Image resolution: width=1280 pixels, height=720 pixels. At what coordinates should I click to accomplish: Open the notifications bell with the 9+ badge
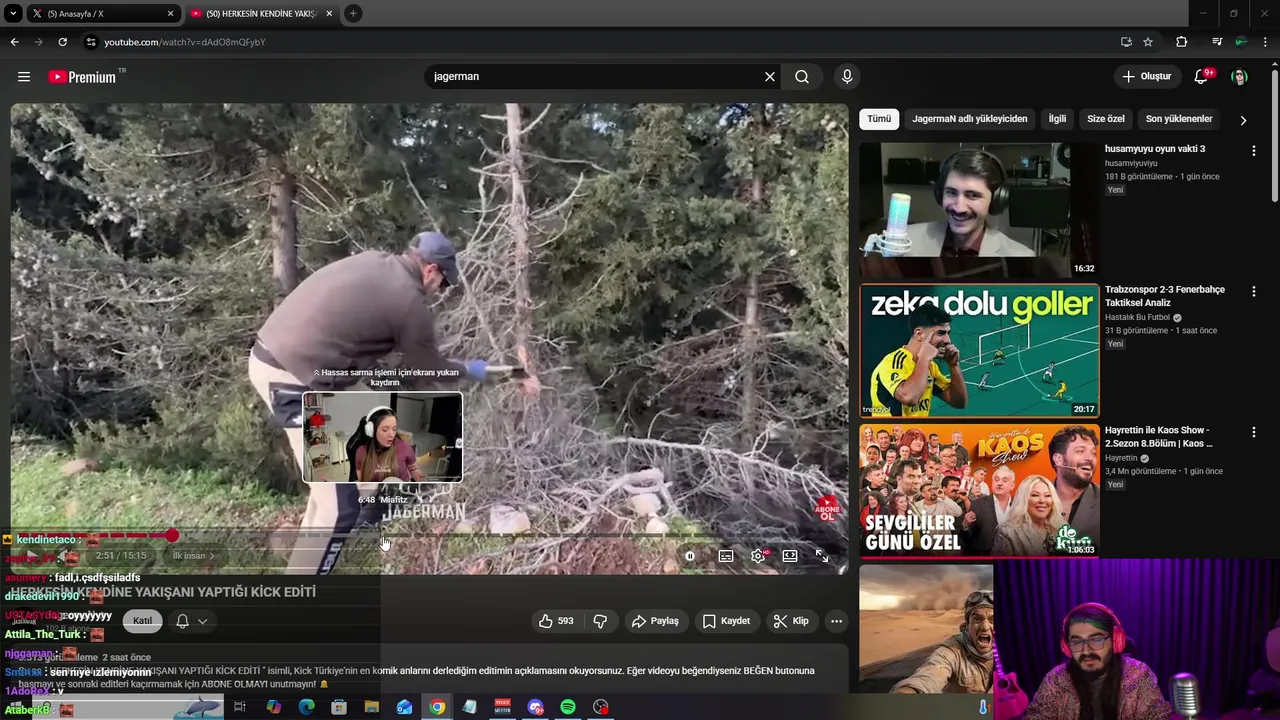click(x=1202, y=77)
